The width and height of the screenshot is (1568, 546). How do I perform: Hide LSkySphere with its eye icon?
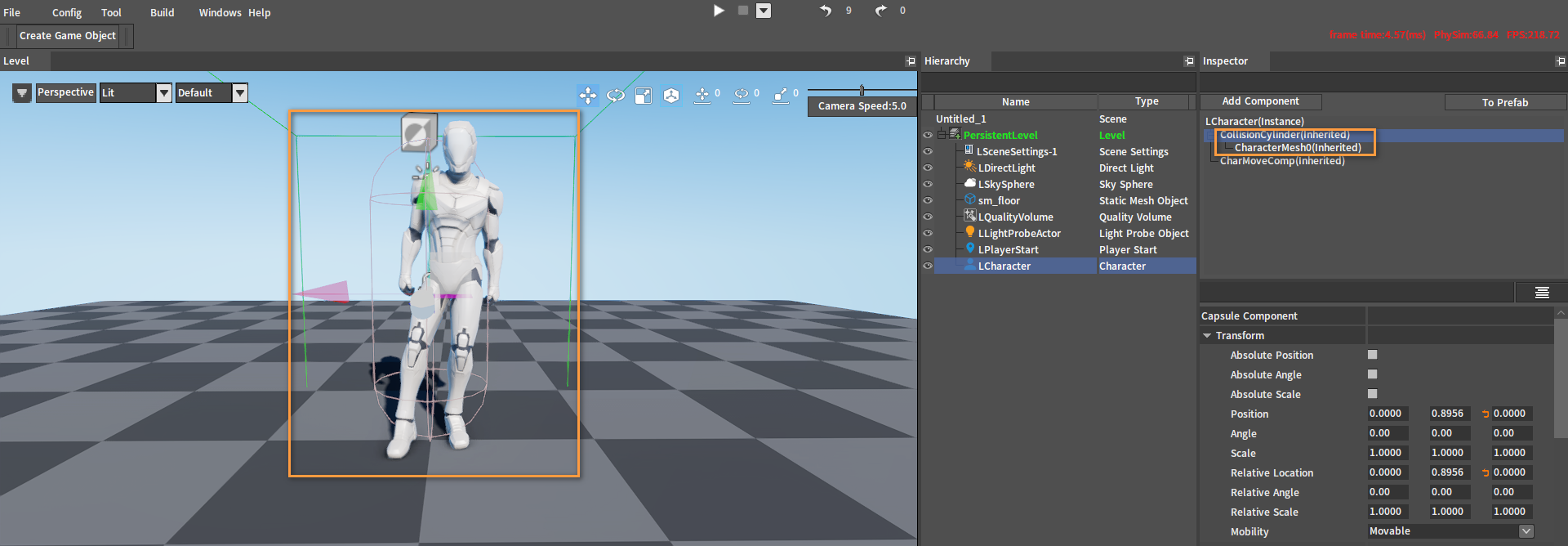coord(928,185)
